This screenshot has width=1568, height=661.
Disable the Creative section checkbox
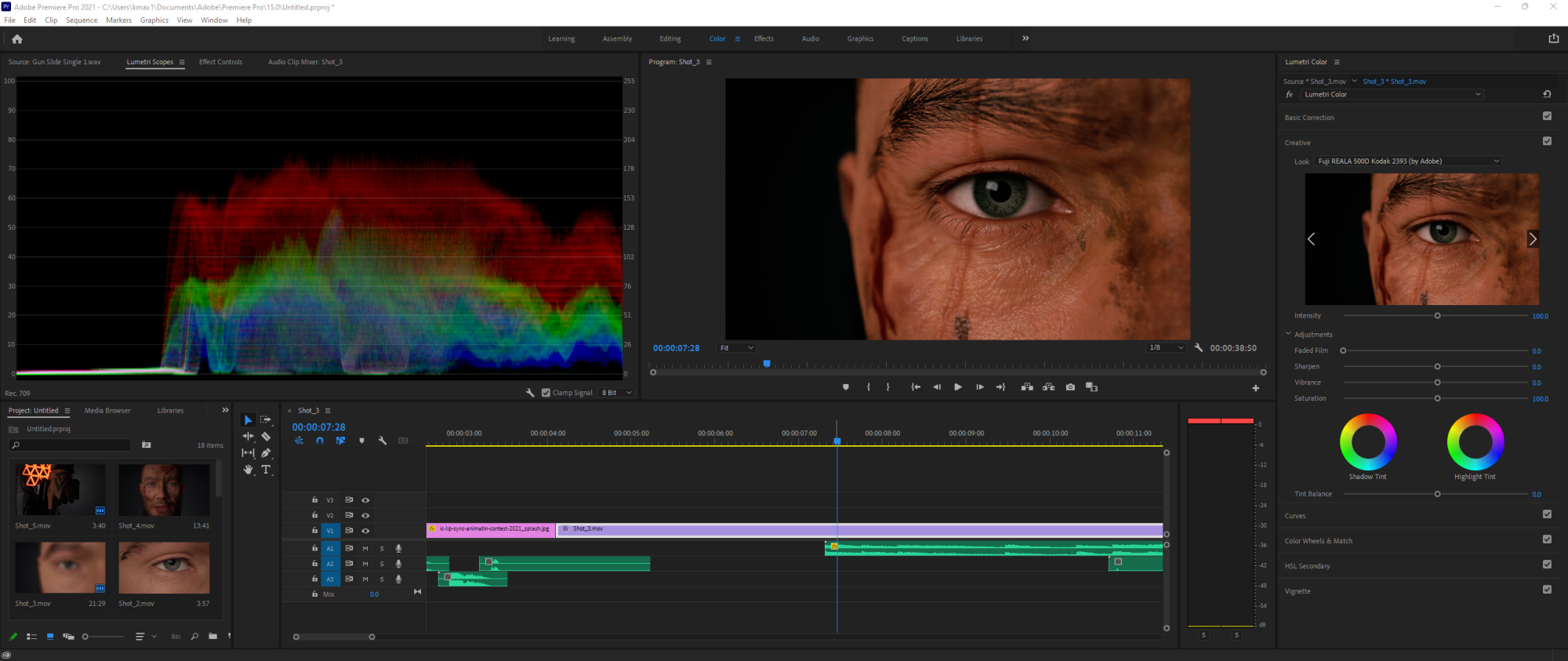tap(1547, 141)
